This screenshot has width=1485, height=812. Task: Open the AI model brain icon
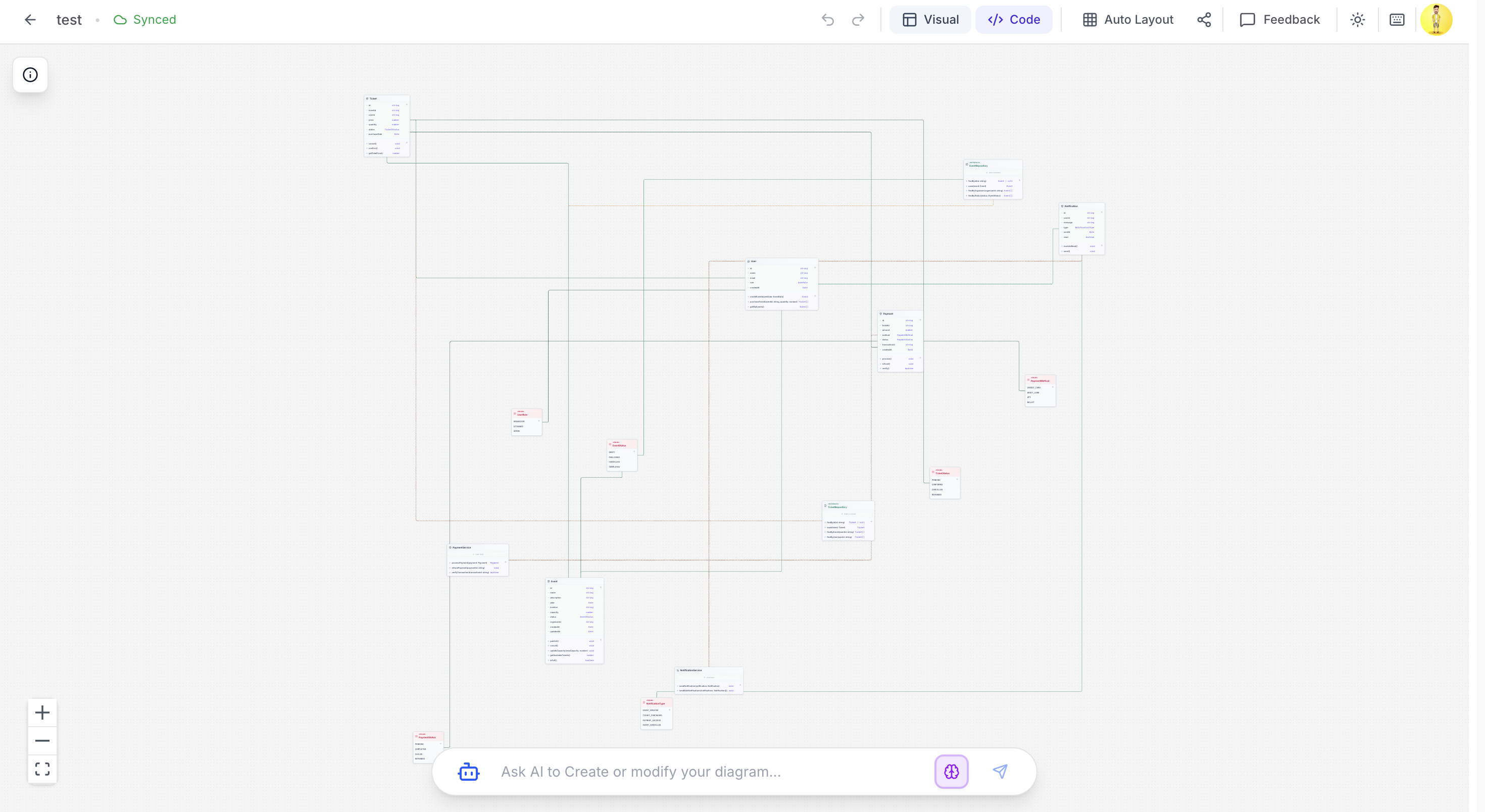(x=951, y=772)
